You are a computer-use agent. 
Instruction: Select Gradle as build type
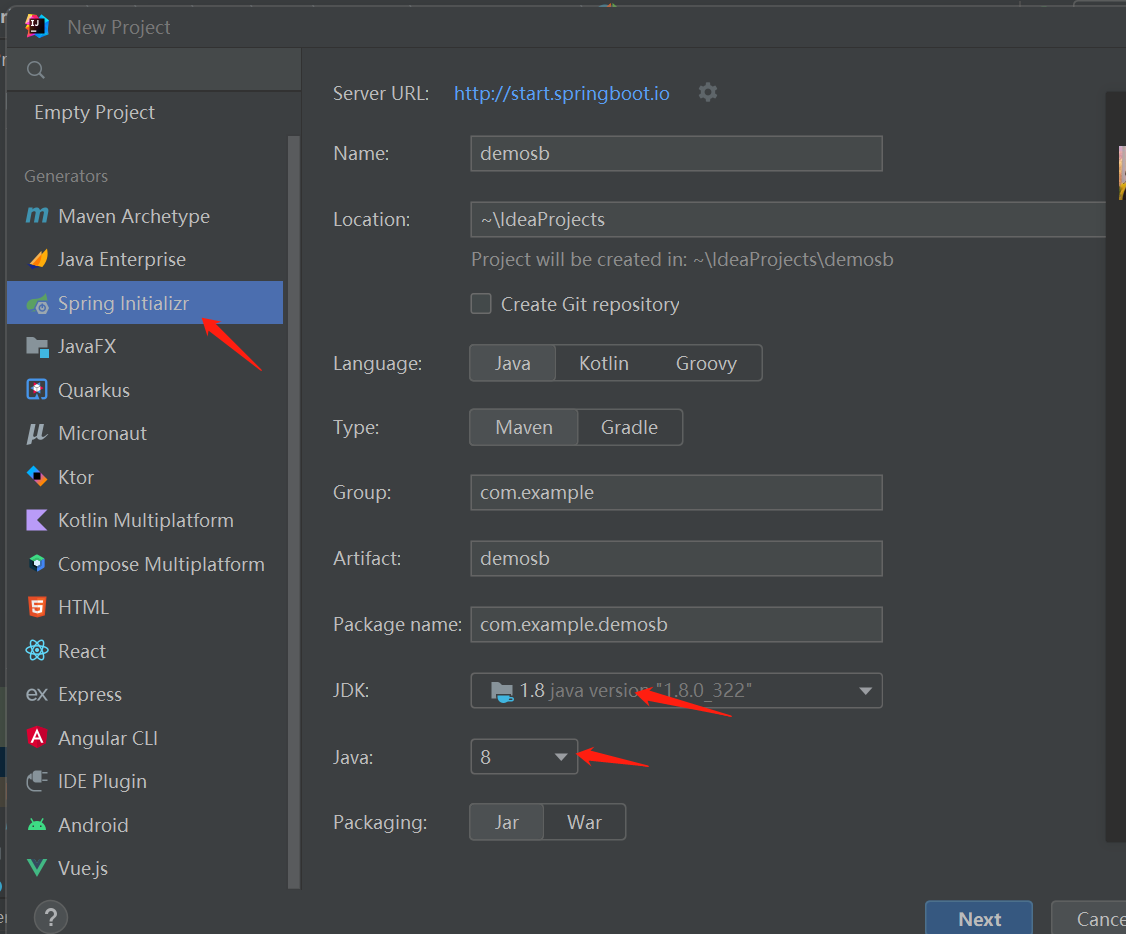[629, 426]
